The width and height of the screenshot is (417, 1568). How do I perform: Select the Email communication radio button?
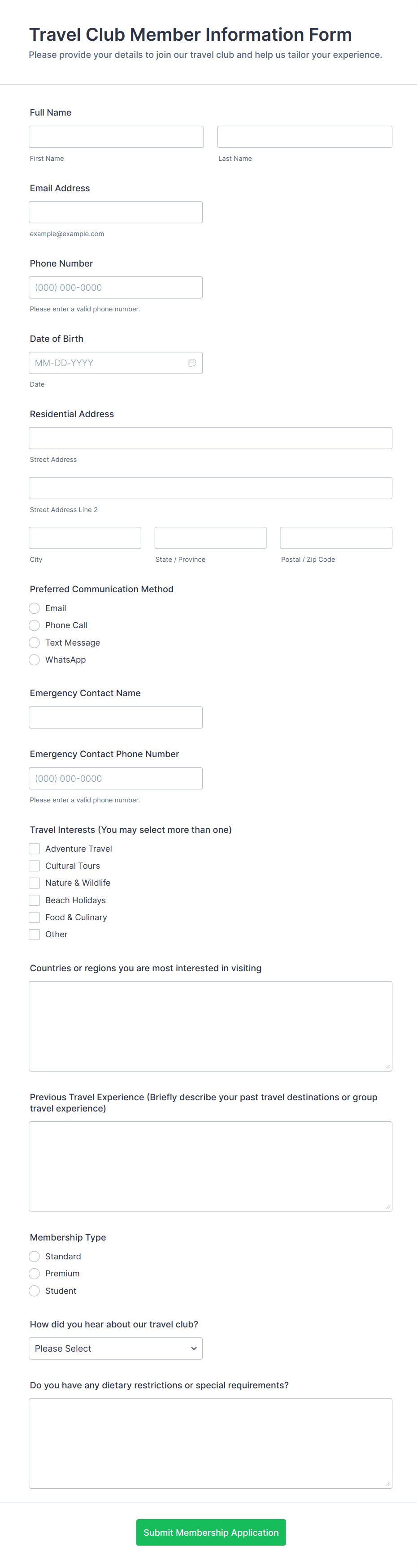coord(34,608)
